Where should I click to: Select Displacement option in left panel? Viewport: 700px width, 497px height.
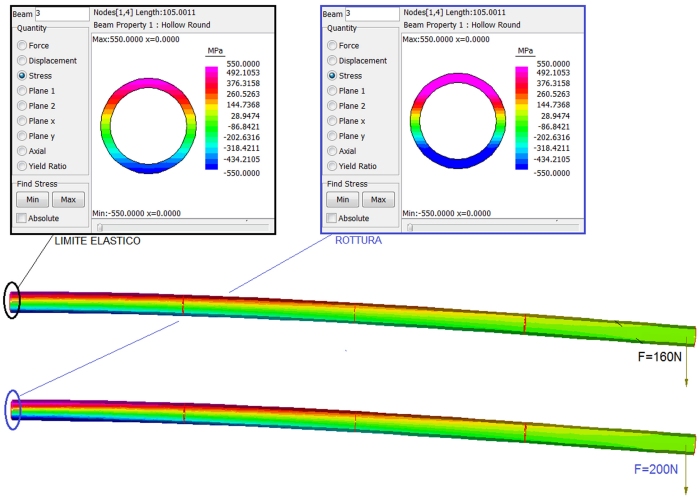point(23,61)
